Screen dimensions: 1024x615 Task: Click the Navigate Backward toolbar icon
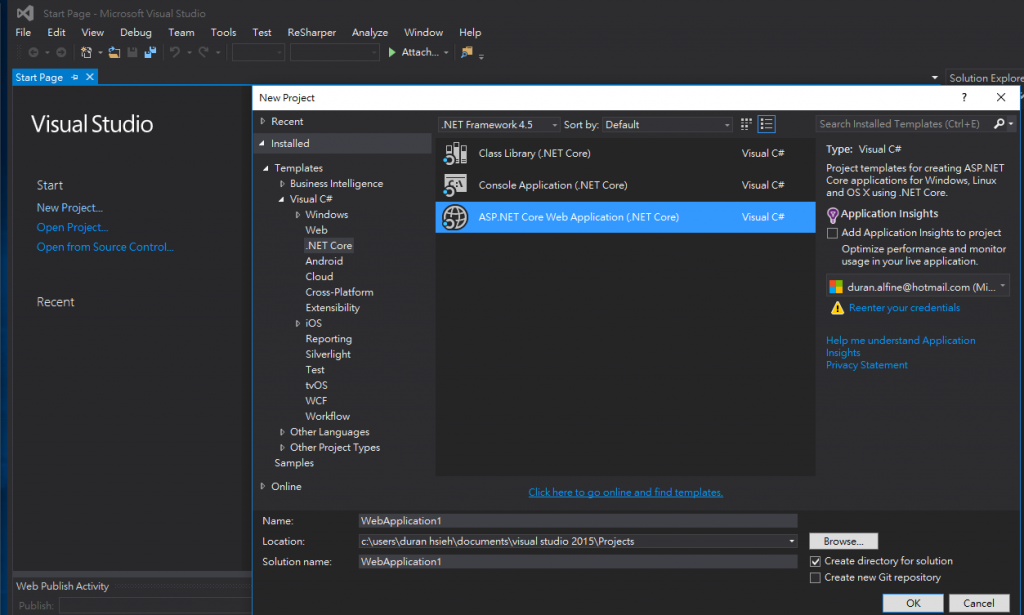33,52
